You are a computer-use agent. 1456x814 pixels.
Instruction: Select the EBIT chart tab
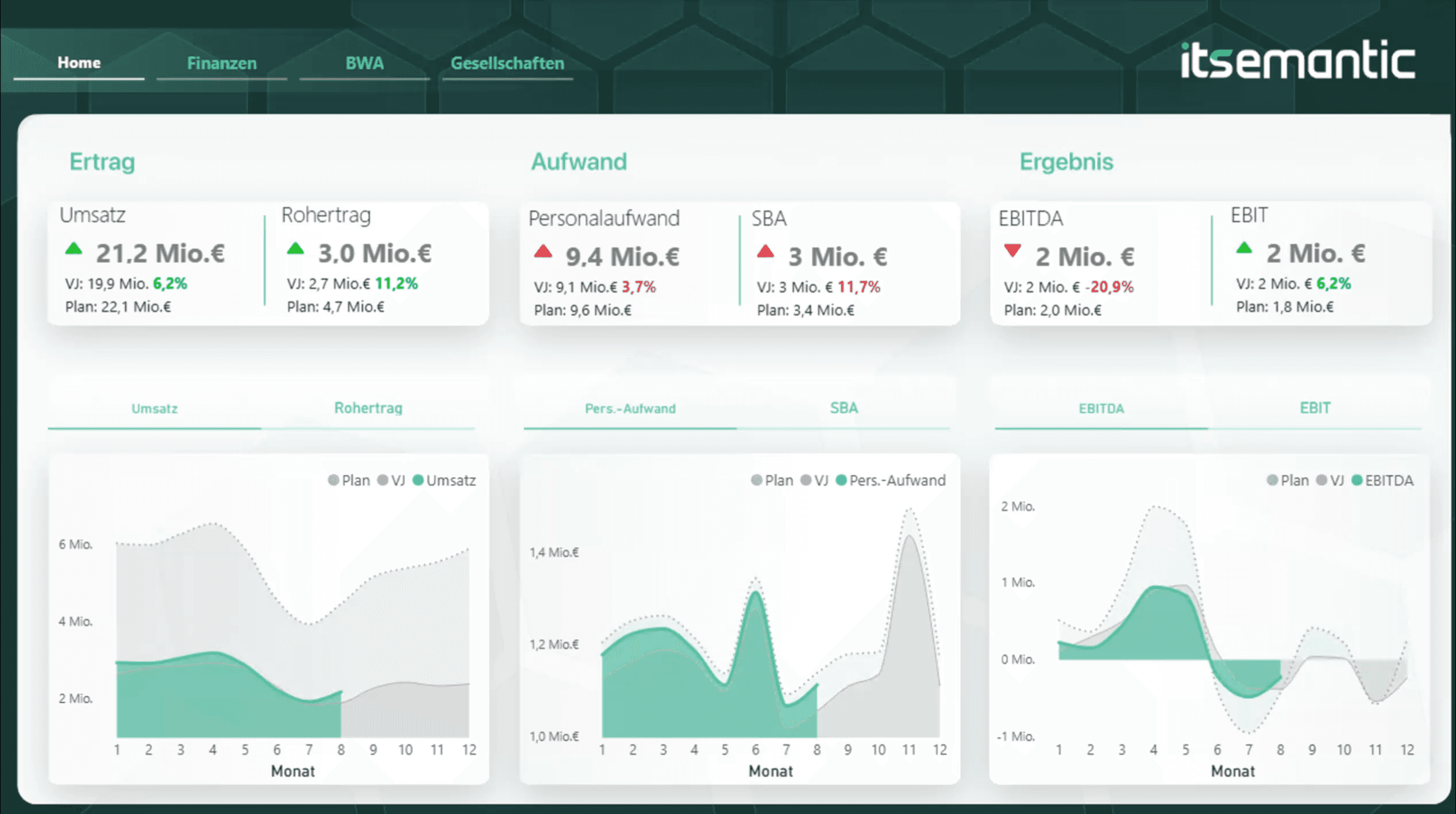(1315, 408)
